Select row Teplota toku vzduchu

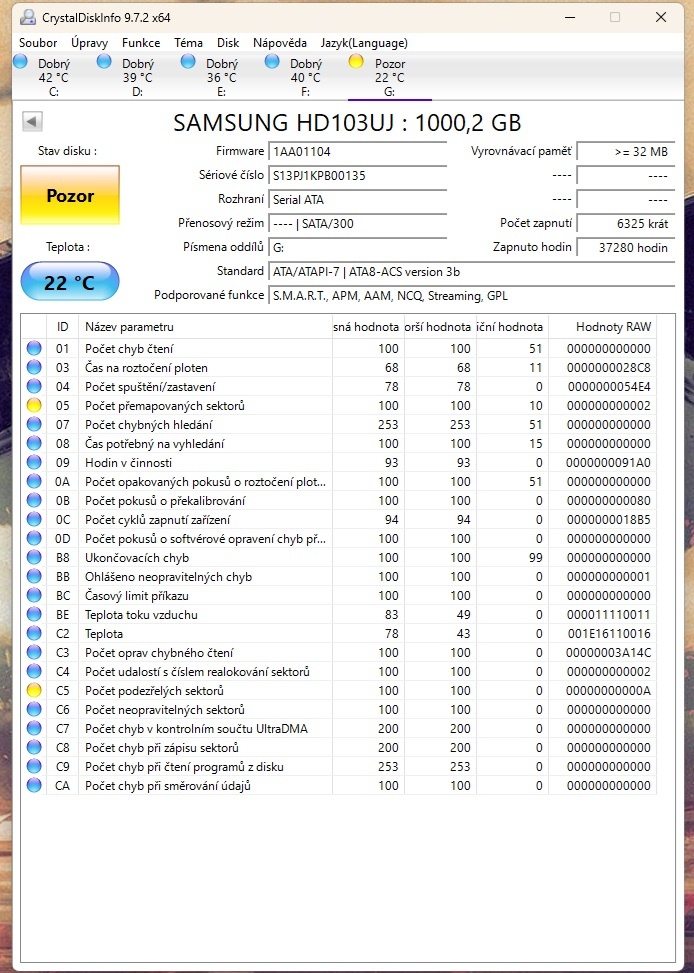[339, 614]
